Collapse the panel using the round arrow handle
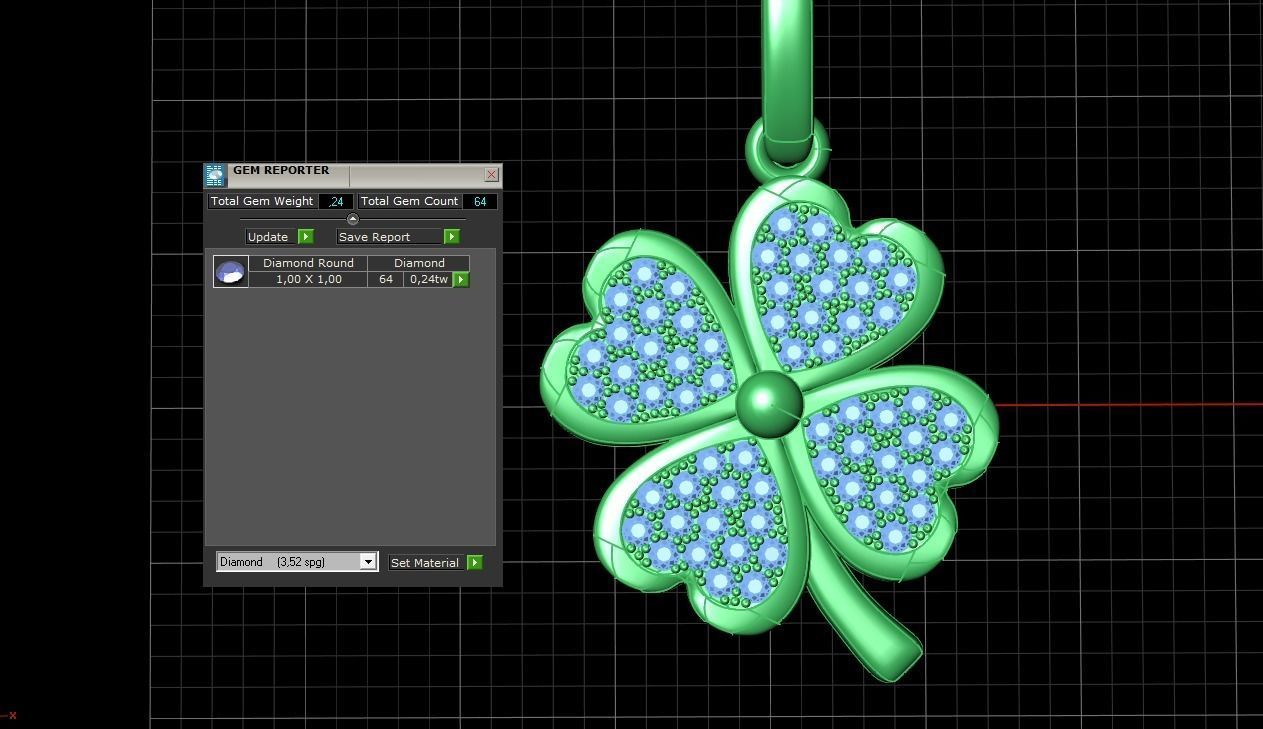The height and width of the screenshot is (729, 1263). [x=352, y=219]
